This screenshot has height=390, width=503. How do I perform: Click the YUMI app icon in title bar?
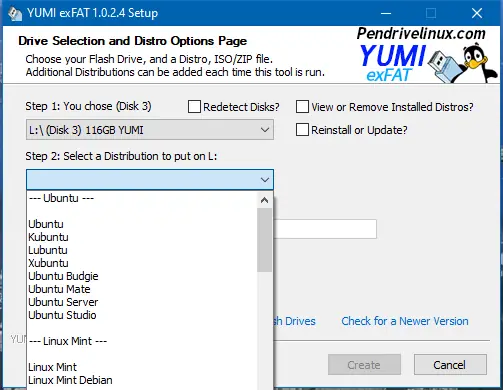(x=14, y=14)
